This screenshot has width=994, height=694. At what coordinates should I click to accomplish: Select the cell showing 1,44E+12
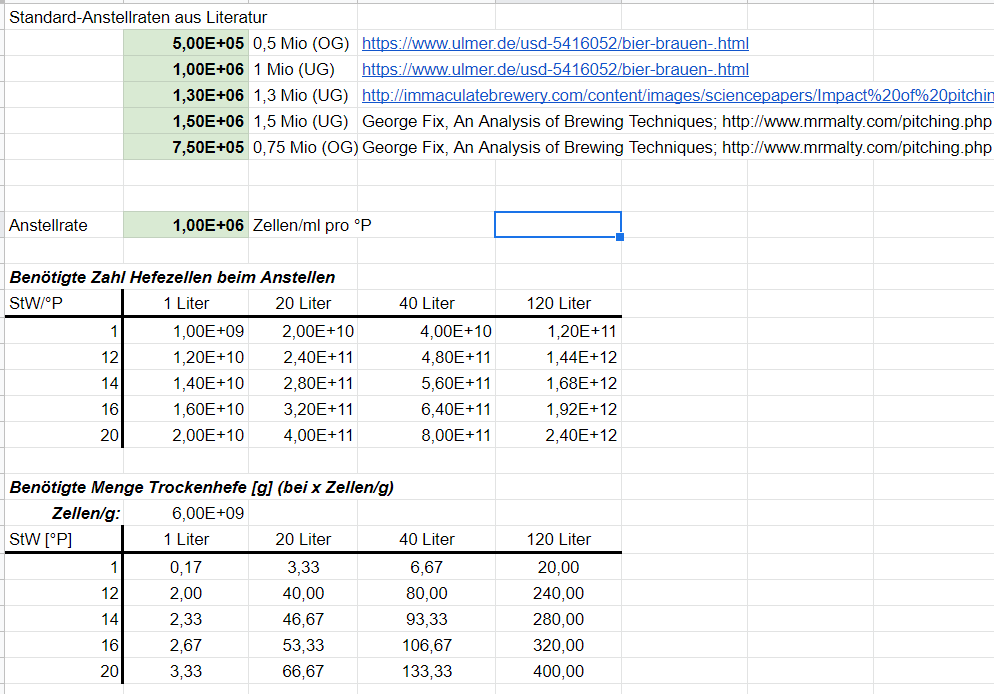pos(581,357)
